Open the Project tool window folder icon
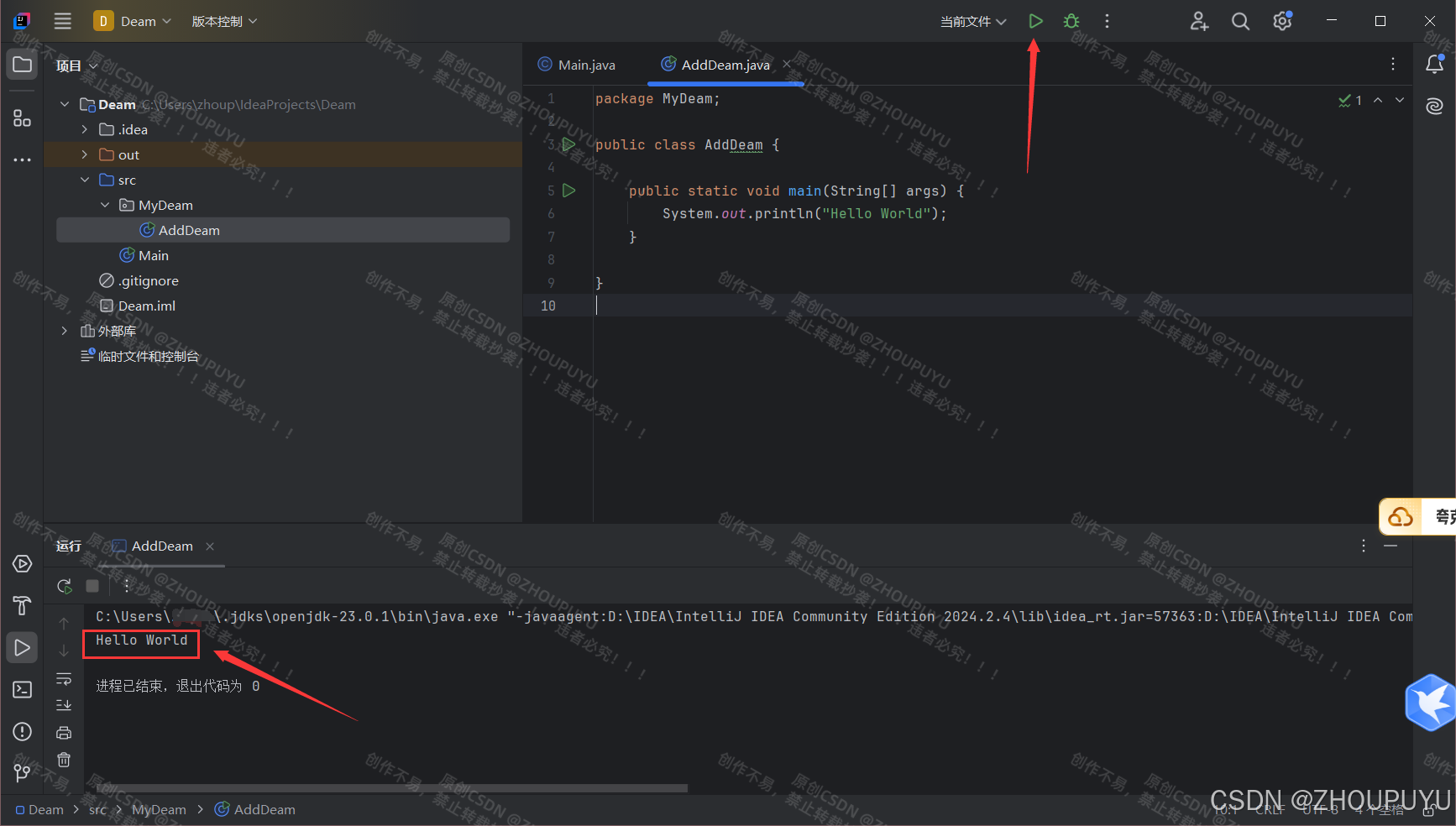The width and height of the screenshot is (1456, 826). pyautogui.click(x=23, y=65)
